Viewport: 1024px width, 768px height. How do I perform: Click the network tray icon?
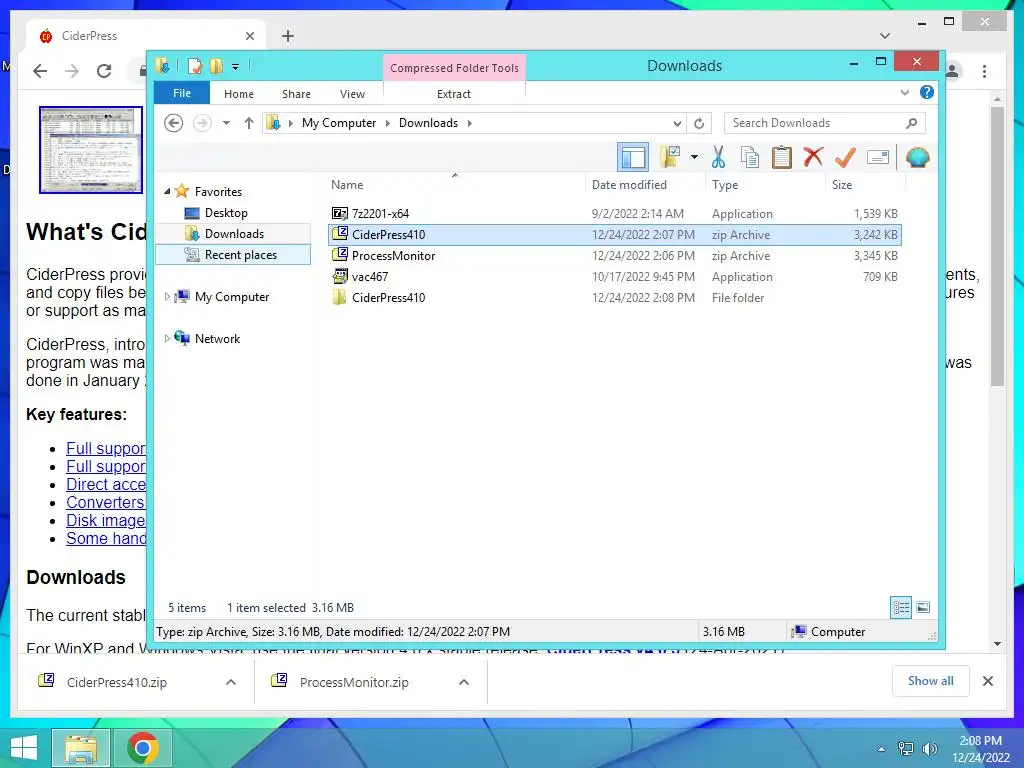click(906, 748)
